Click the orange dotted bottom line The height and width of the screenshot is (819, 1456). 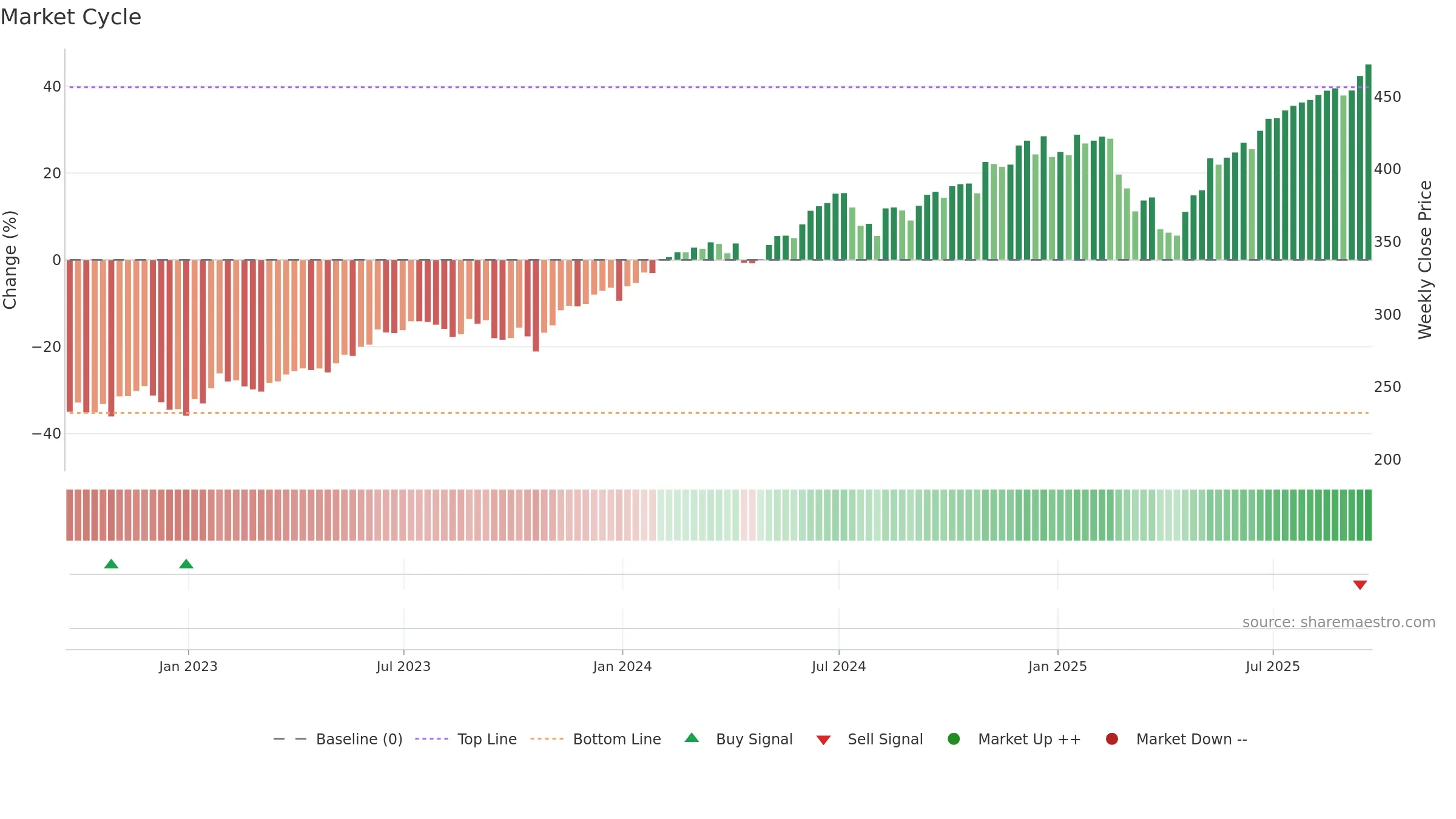point(719,413)
